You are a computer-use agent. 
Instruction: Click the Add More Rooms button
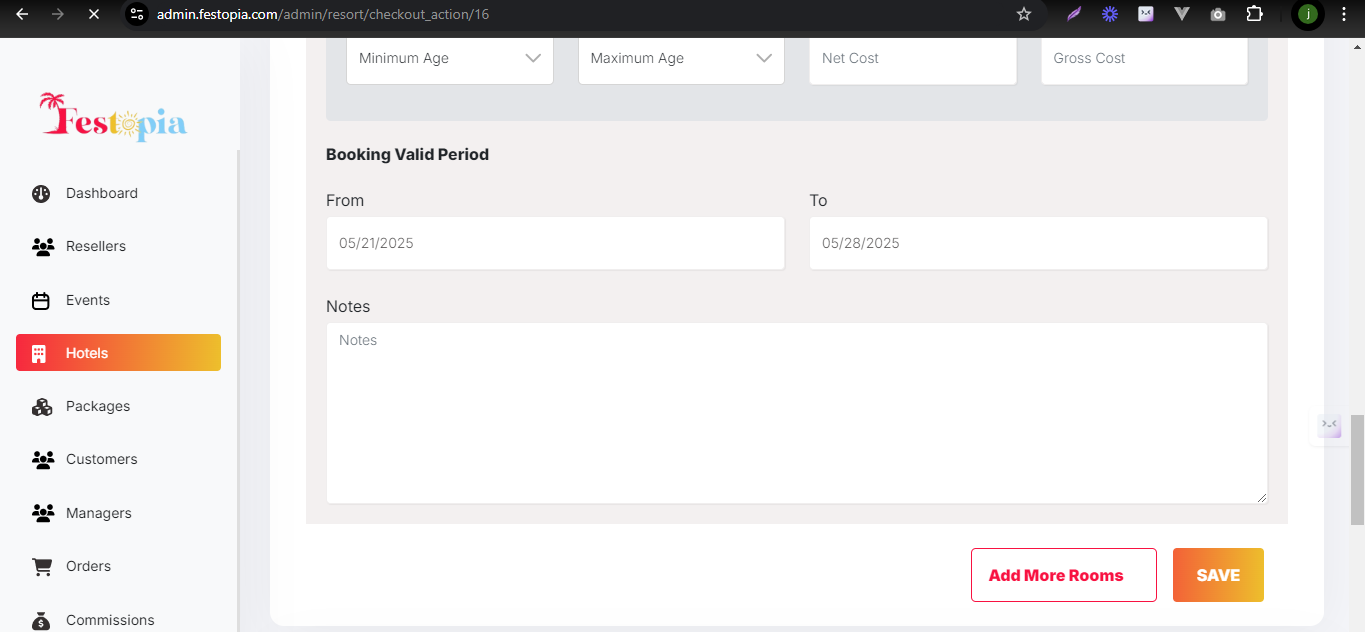(1063, 575)
